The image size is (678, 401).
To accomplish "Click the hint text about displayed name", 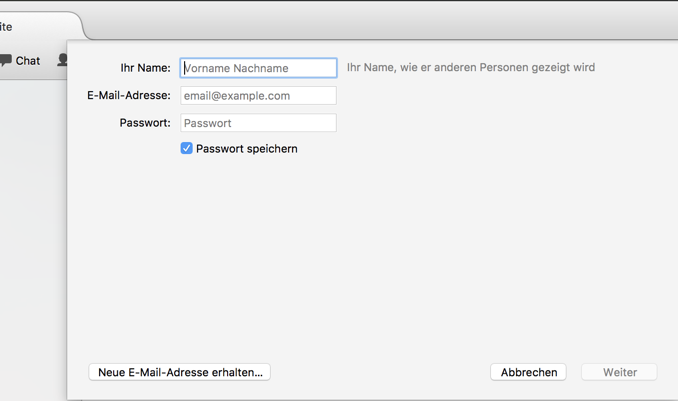I will pos(471,67).
